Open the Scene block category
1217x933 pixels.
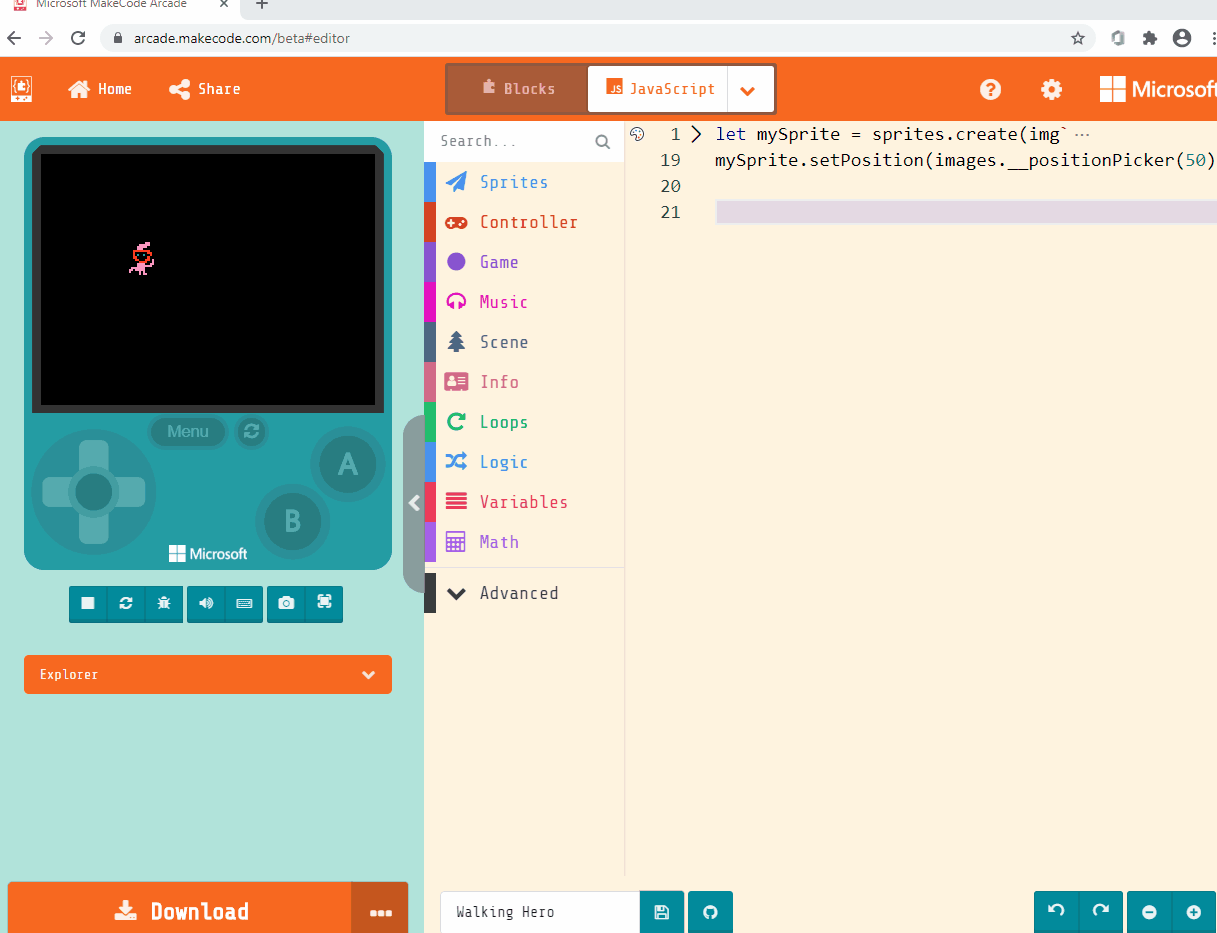pyautogui.click(x=524, y=342)
